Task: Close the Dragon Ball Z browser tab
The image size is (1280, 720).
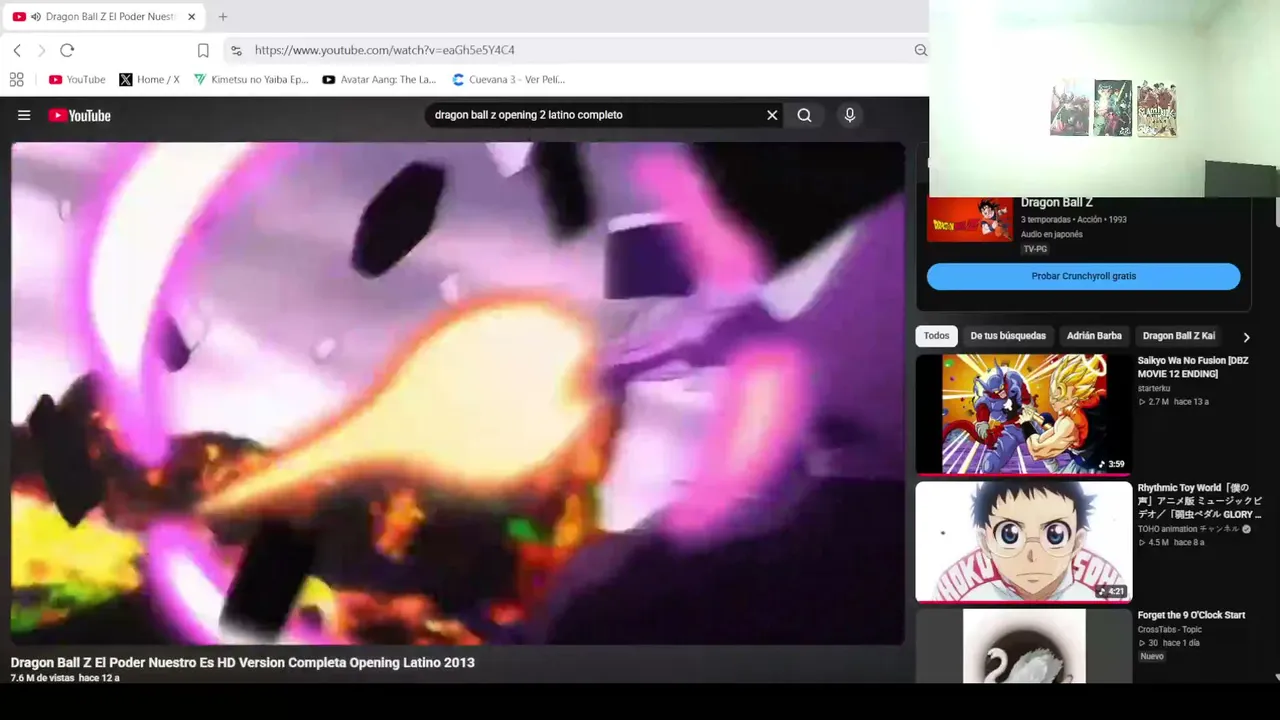Action: [192, 17]
